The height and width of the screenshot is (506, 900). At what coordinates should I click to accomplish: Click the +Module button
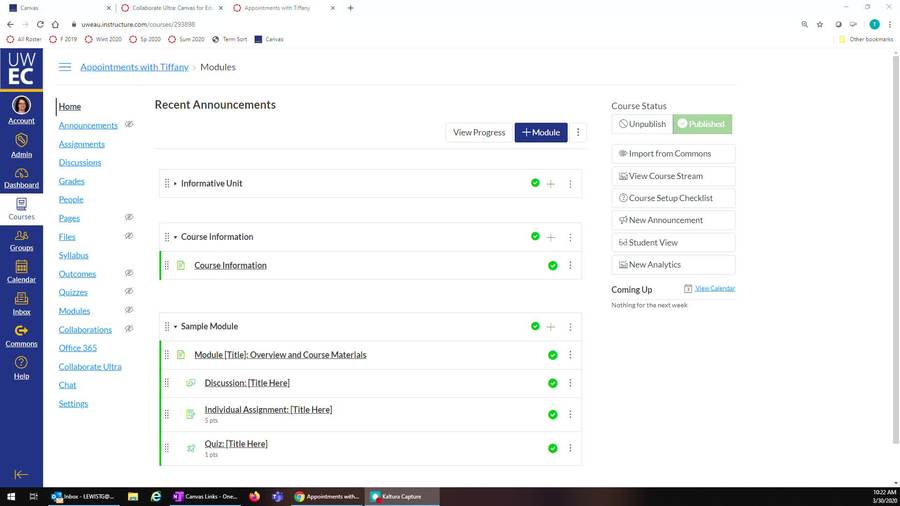[541, 133]
